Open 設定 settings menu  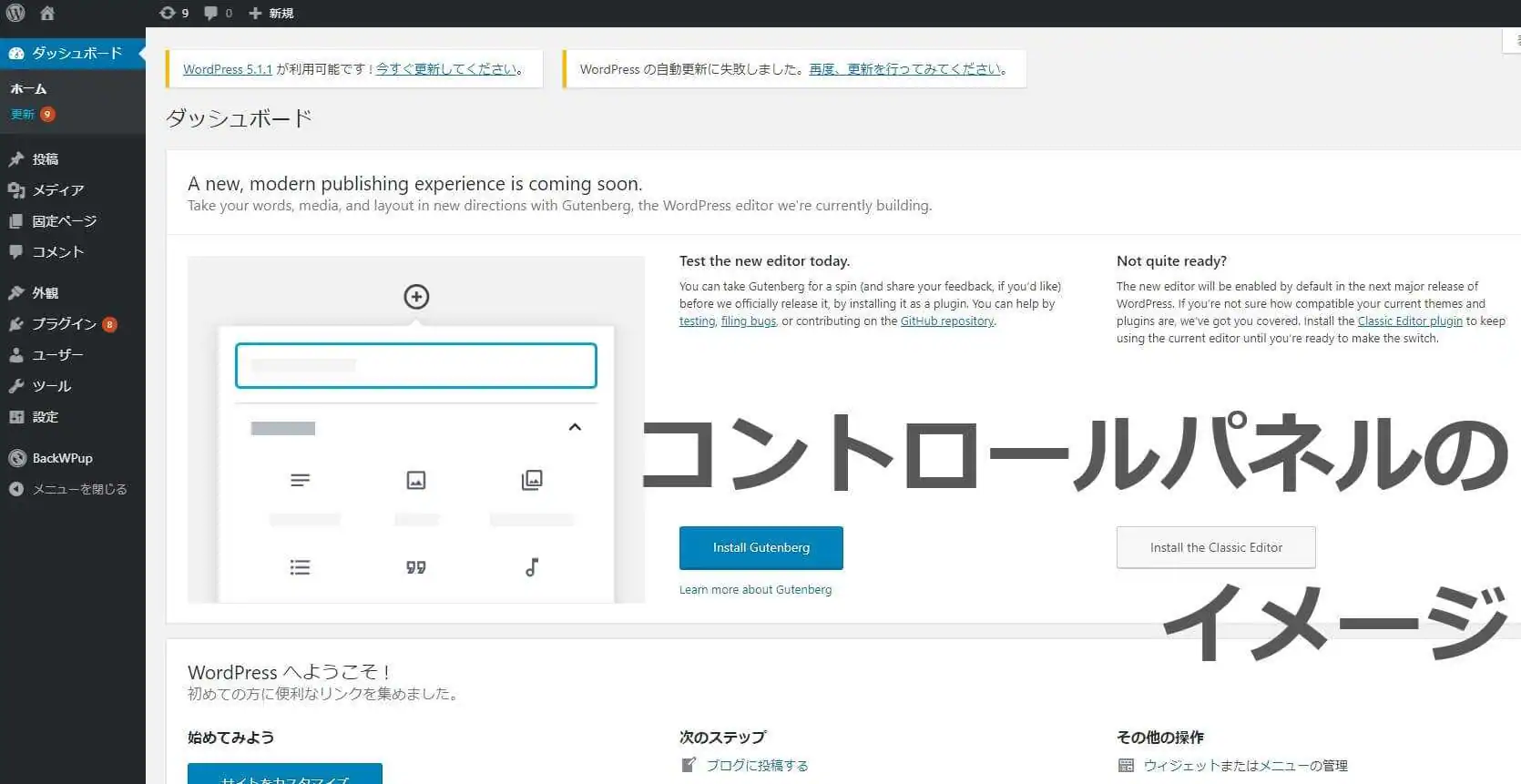pos(73,416)
